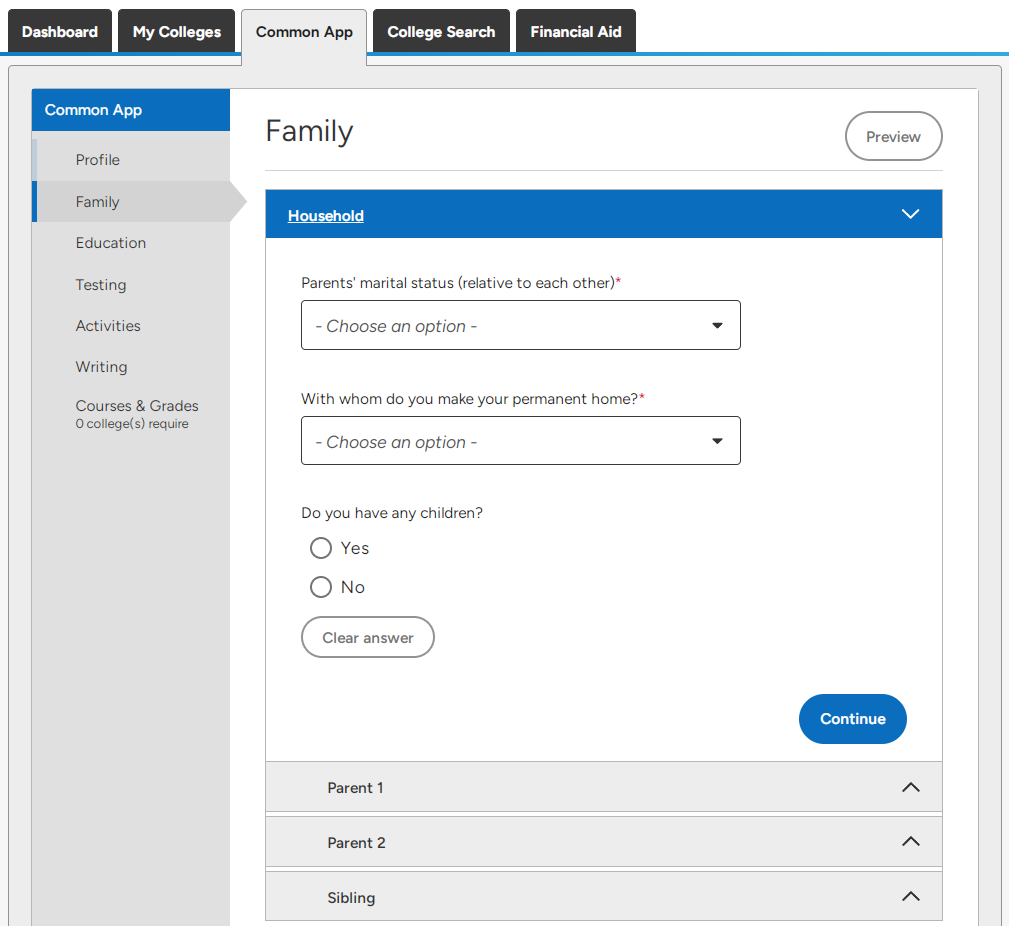1009x926 pixels.
Task: Click the Family page heading
Action: point(310,131)
